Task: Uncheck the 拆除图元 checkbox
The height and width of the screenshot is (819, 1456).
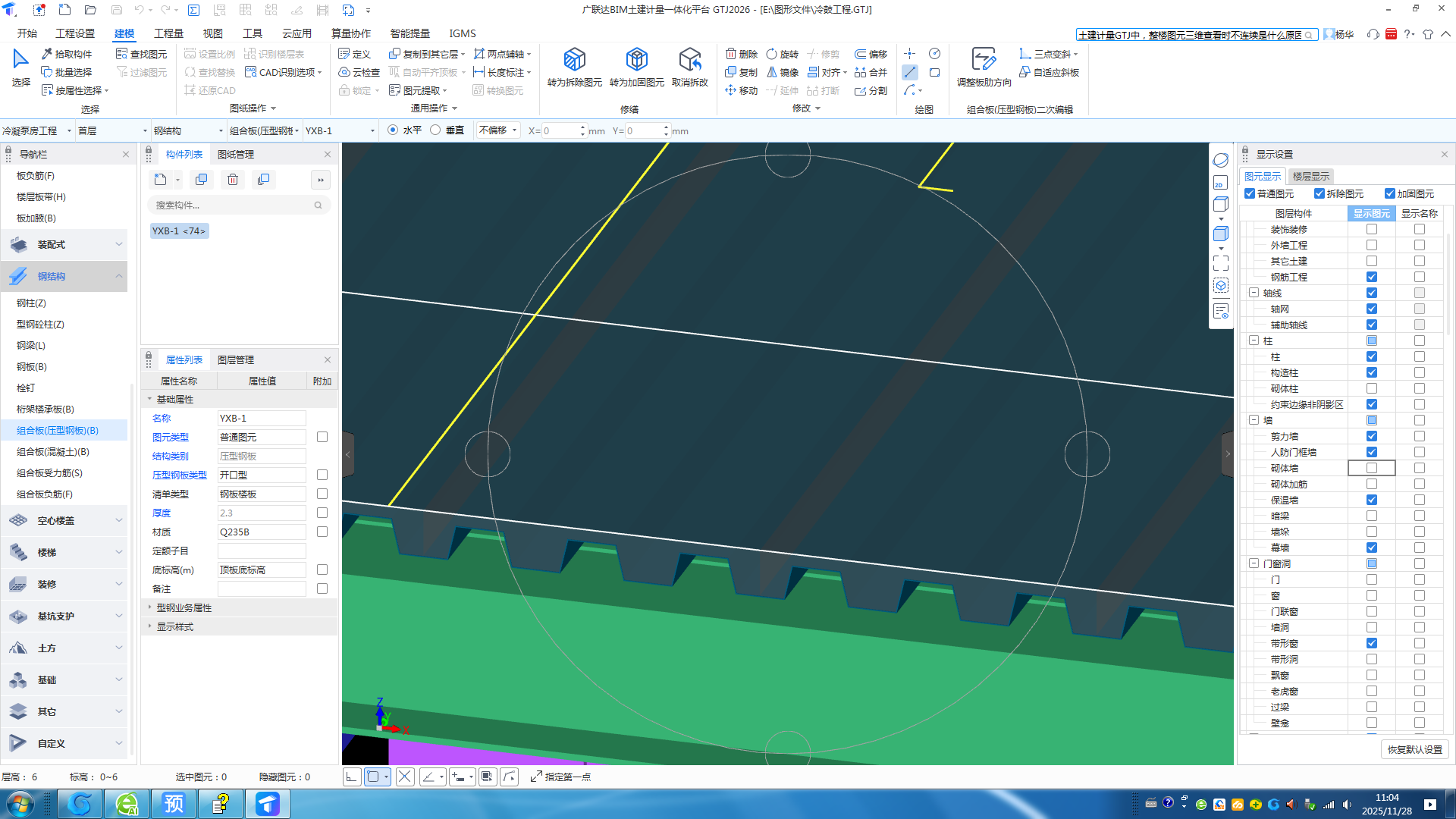Action: click(x=1319, y=194)
